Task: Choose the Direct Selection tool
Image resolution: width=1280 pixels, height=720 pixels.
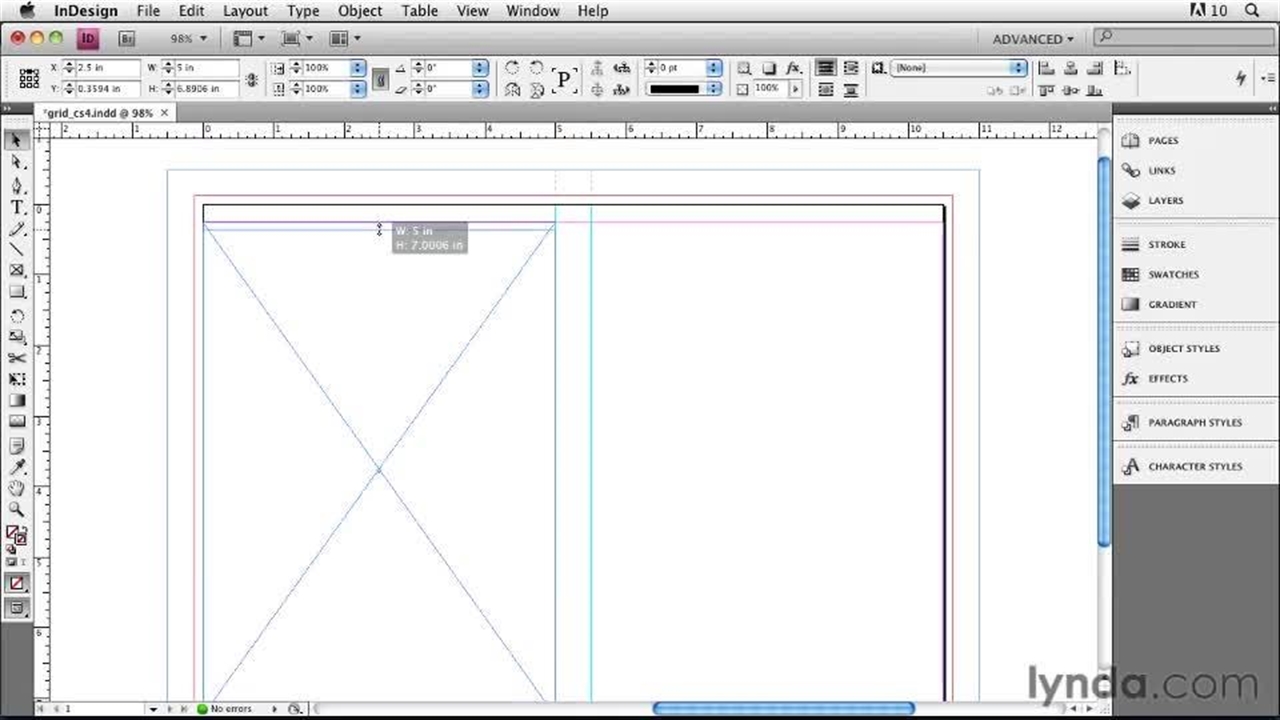Action: (16, 161)
